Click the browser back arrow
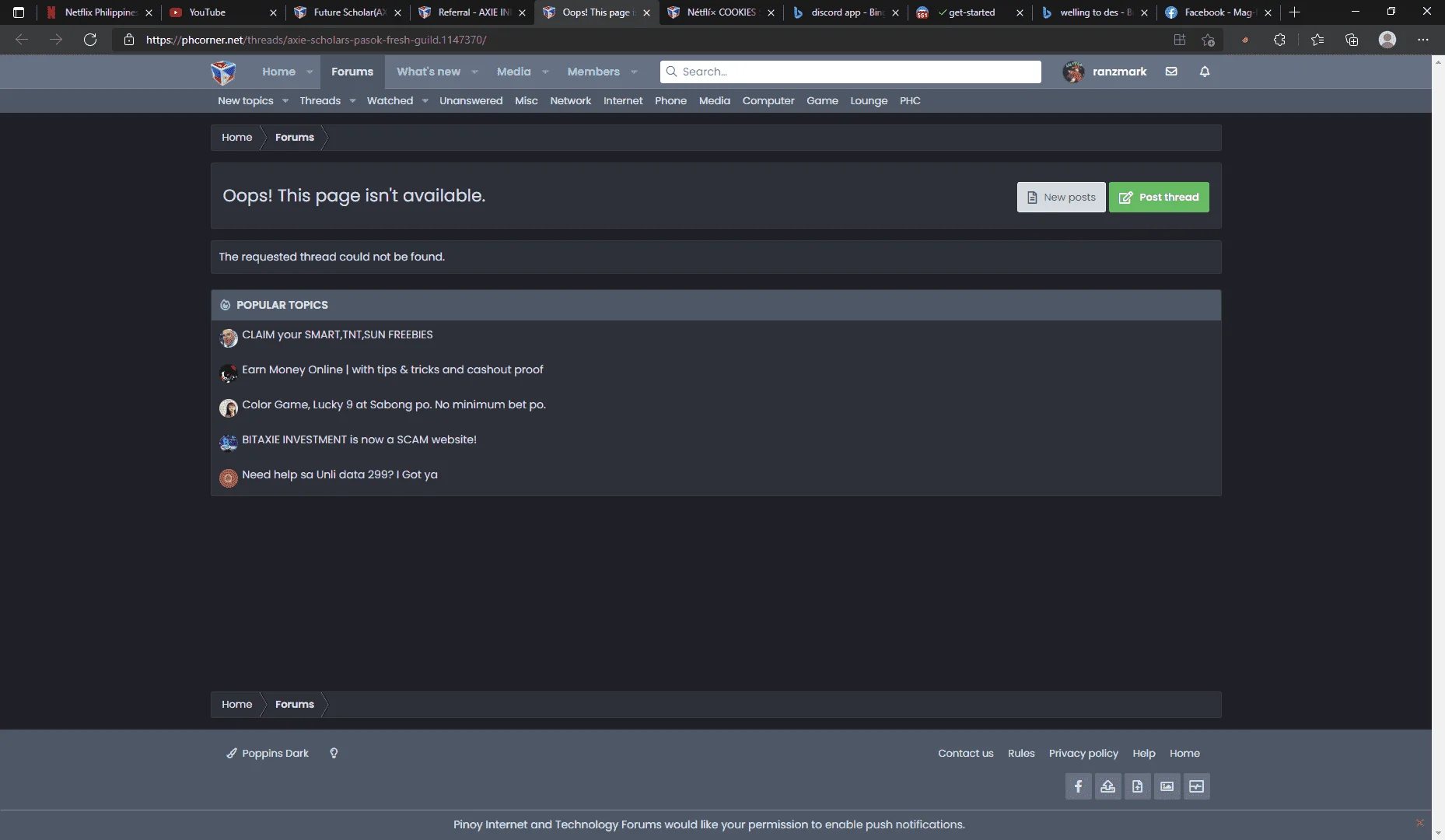The width and height of the screenshot is (1445, 840). click(22, 40)
